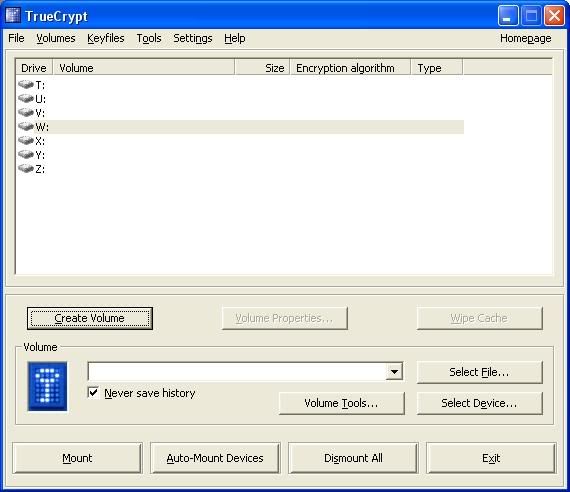Open the Volumes menu
The width and height of the screenshot is (570, 492).
click(56, 38)
